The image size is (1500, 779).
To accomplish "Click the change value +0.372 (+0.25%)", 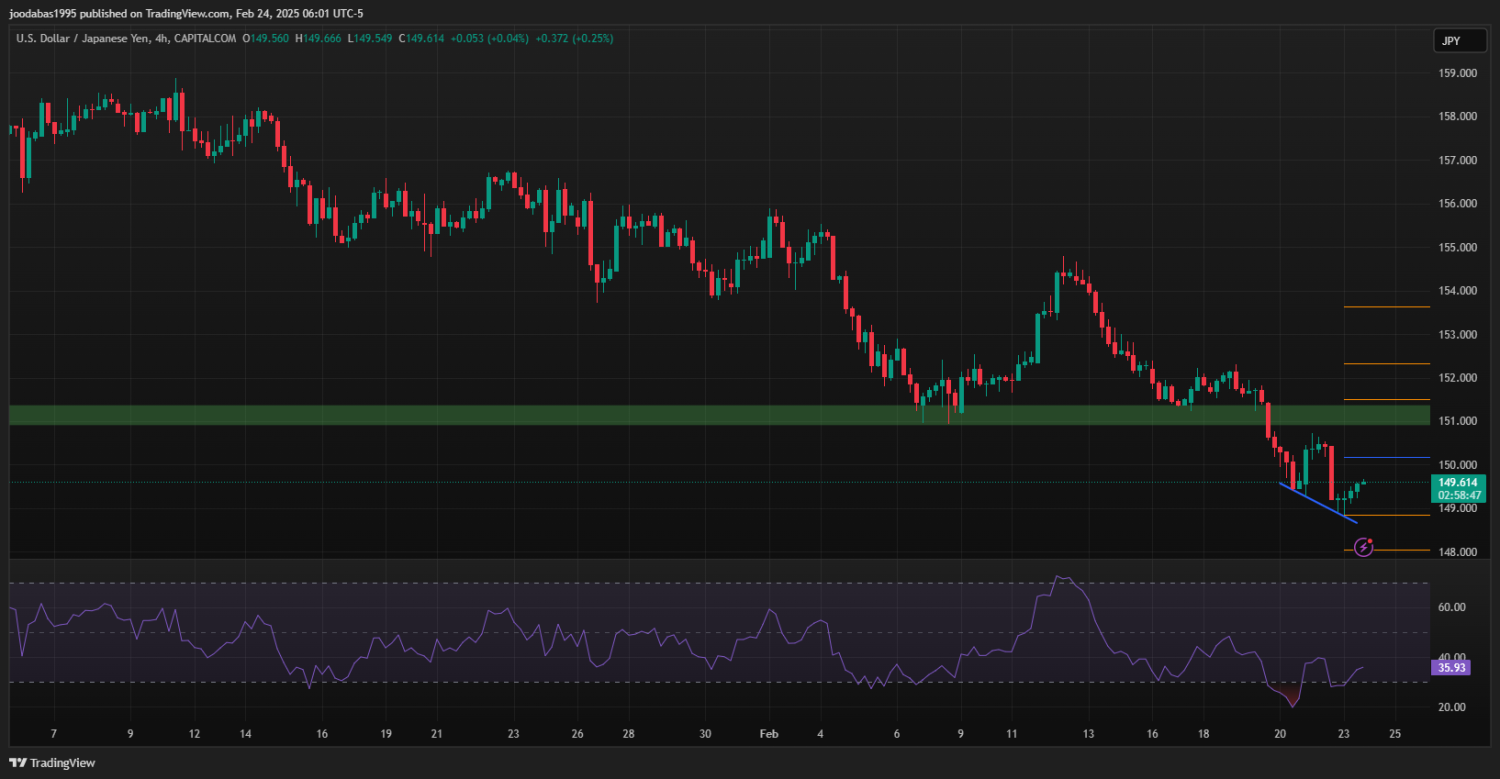I will (575, 38).
